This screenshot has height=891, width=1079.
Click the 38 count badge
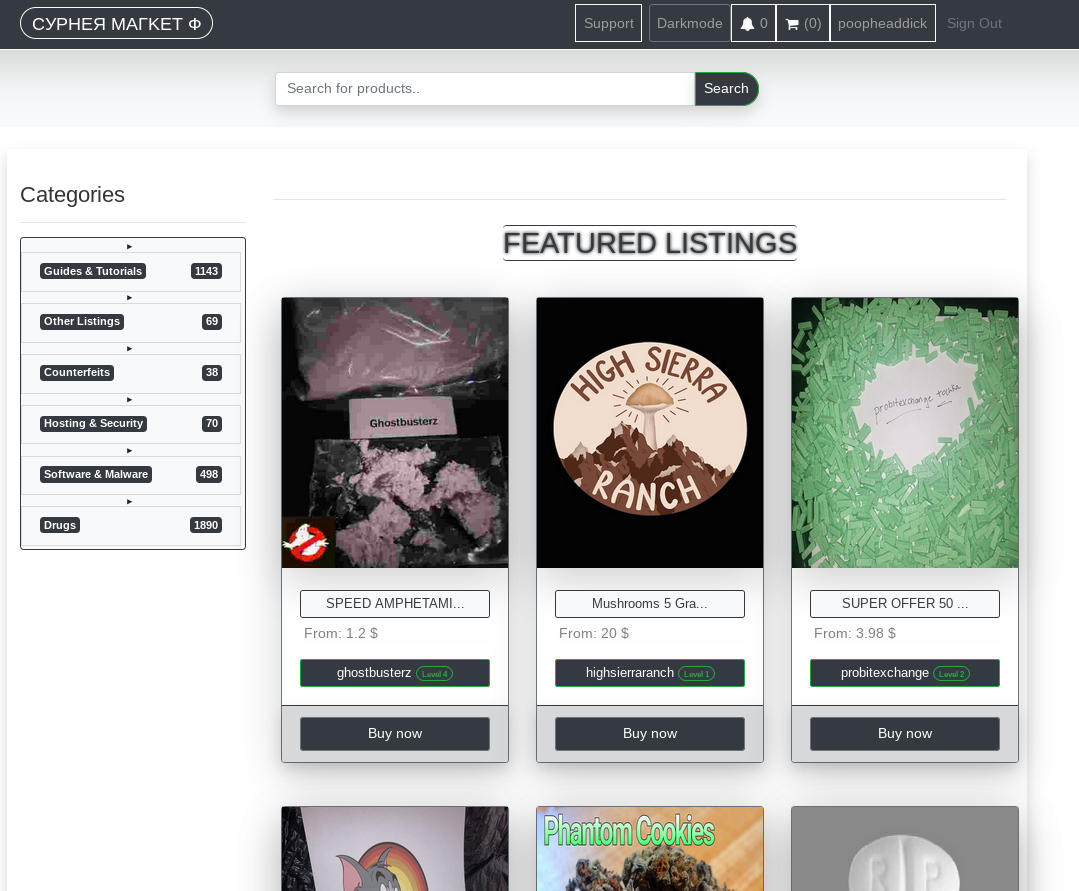click(212, 372)
